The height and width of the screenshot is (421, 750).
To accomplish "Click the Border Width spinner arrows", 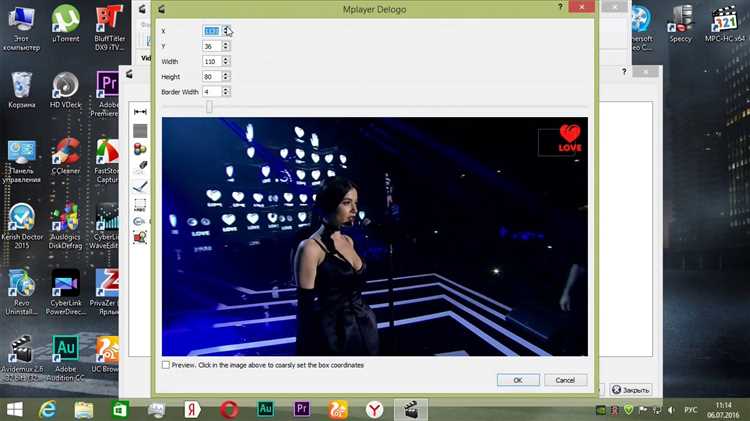I will click(x=226, y=91).
